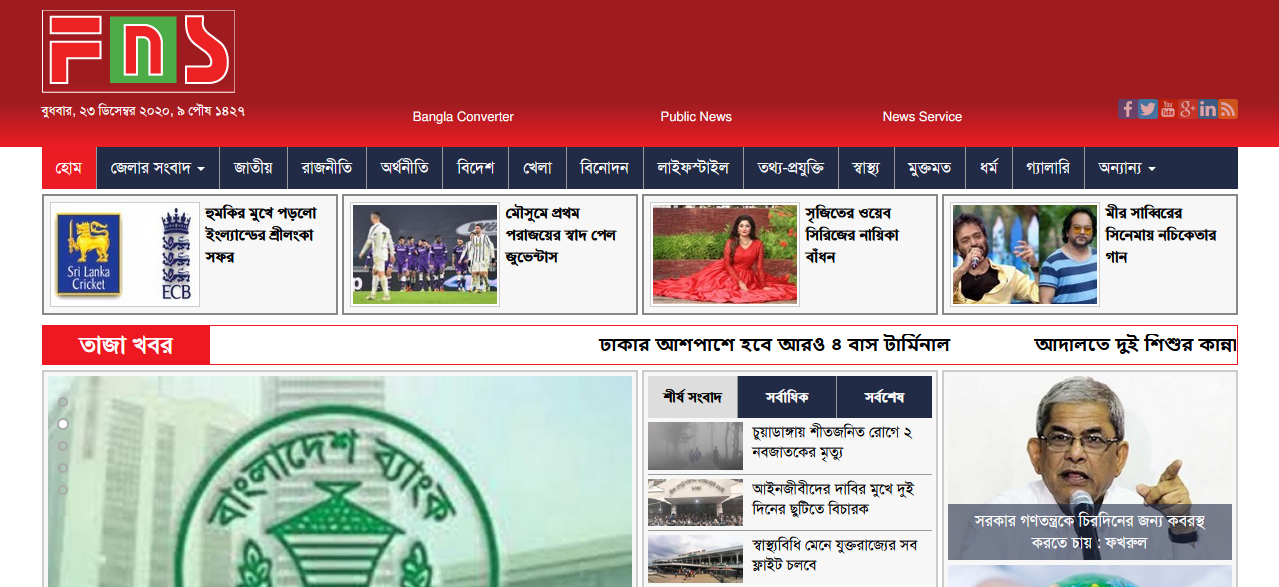Open the তথ্য-প্রযুক্তি menu section
Viewport: 1279px width, 587px height.
point(791,168)
